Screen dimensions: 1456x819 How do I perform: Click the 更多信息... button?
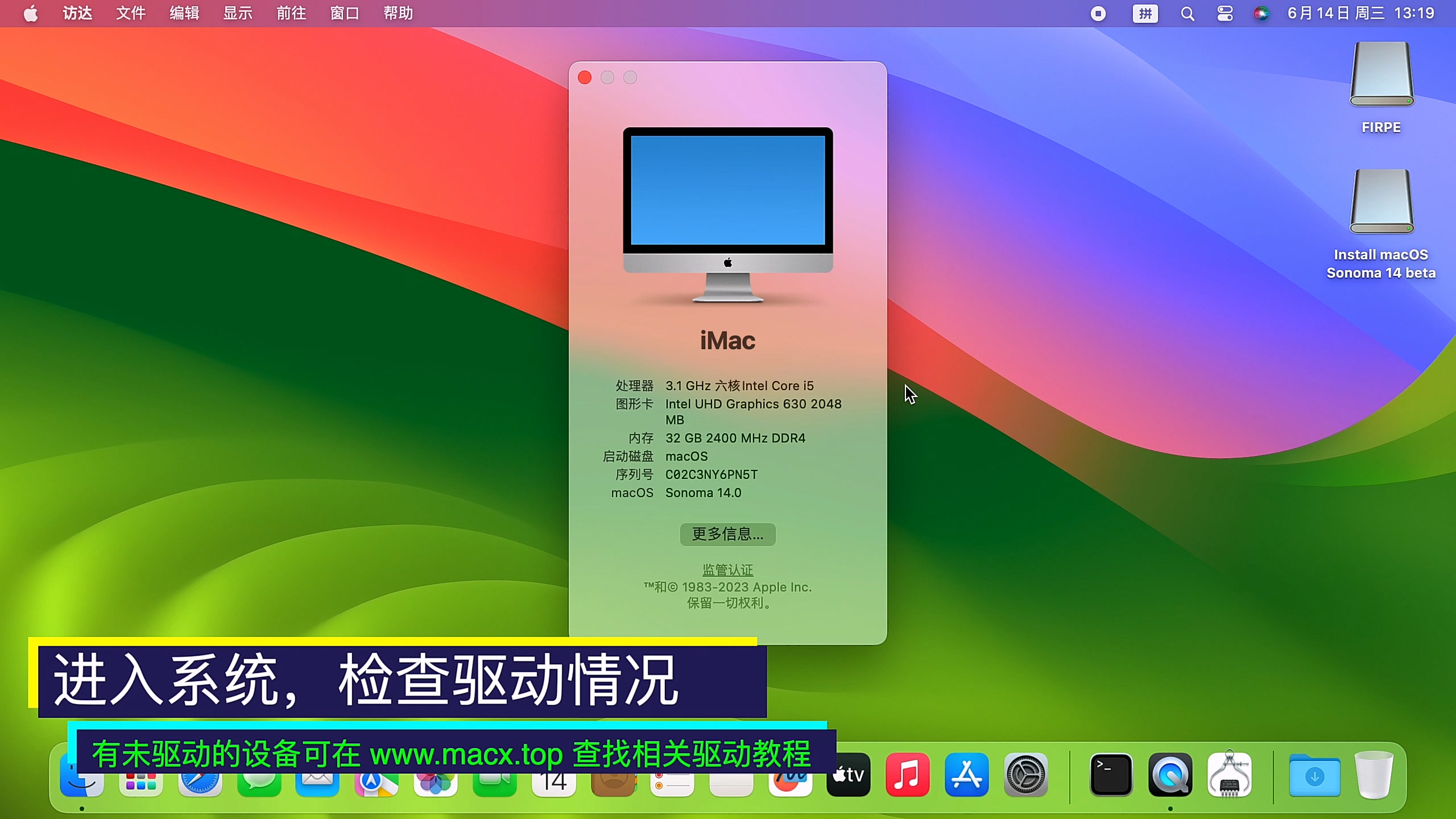727,534
